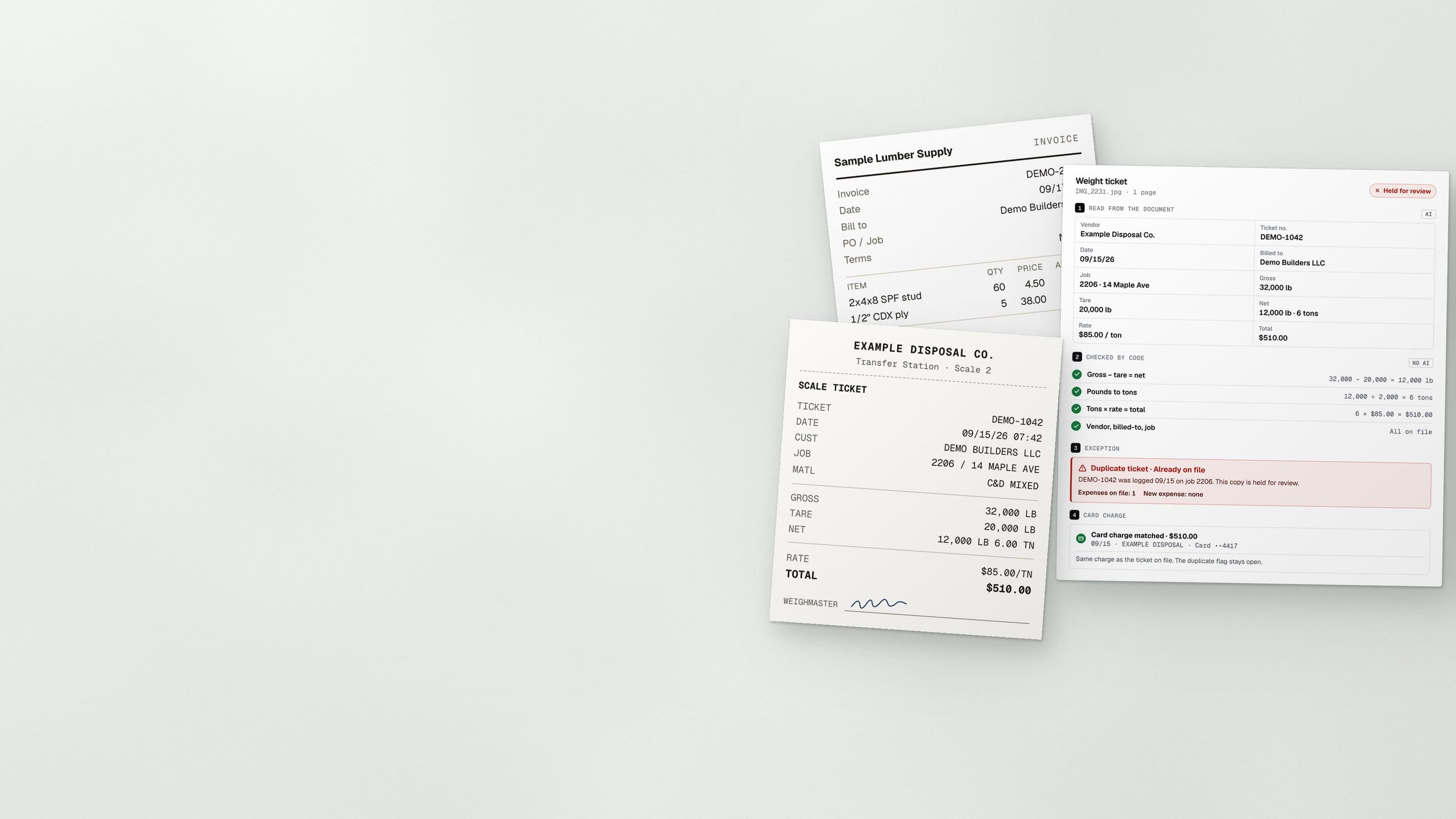
Task: Click the step 4 number badge 'Card charge'
Action: pos(1074,515)
